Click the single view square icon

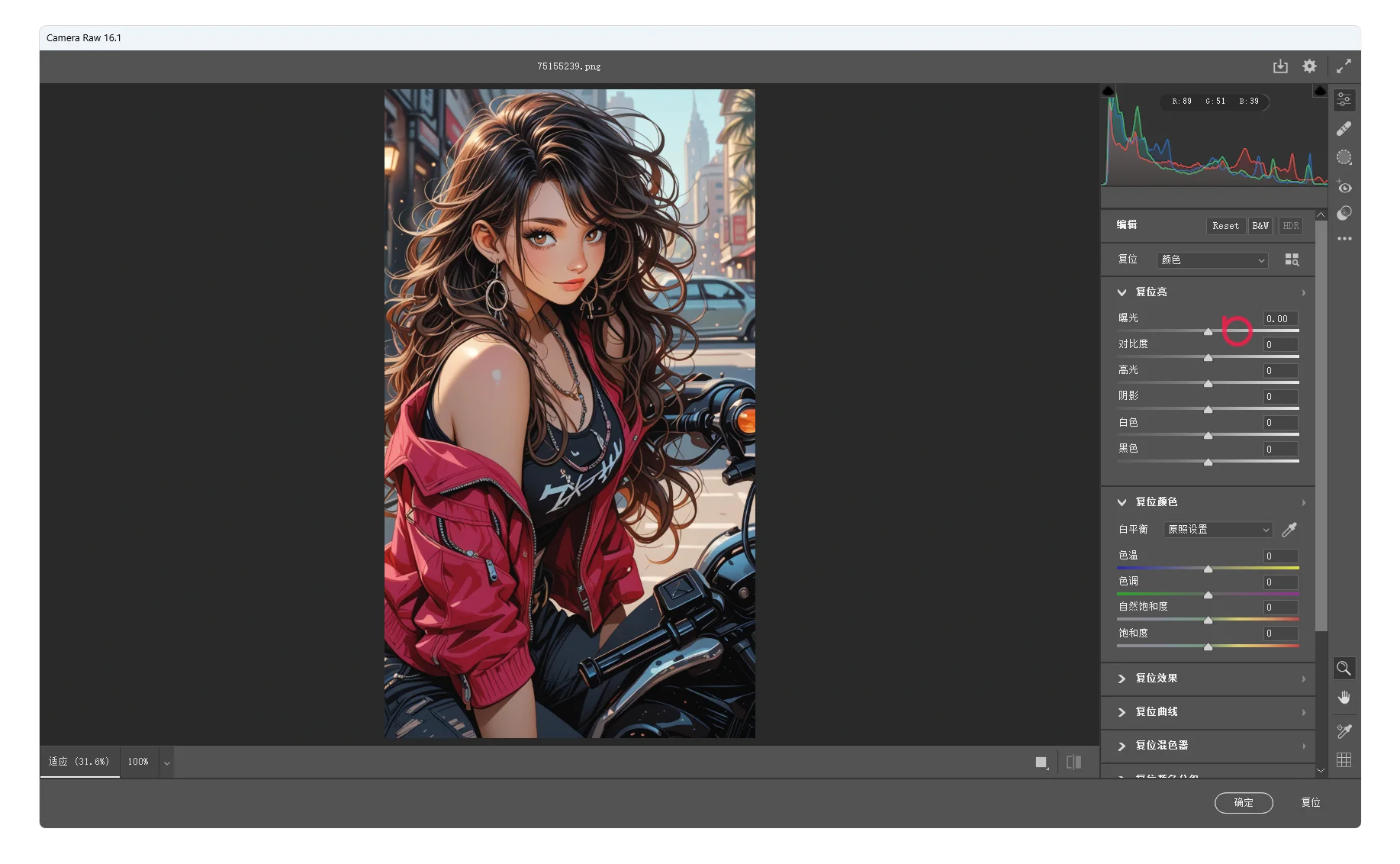point(1041,762)
